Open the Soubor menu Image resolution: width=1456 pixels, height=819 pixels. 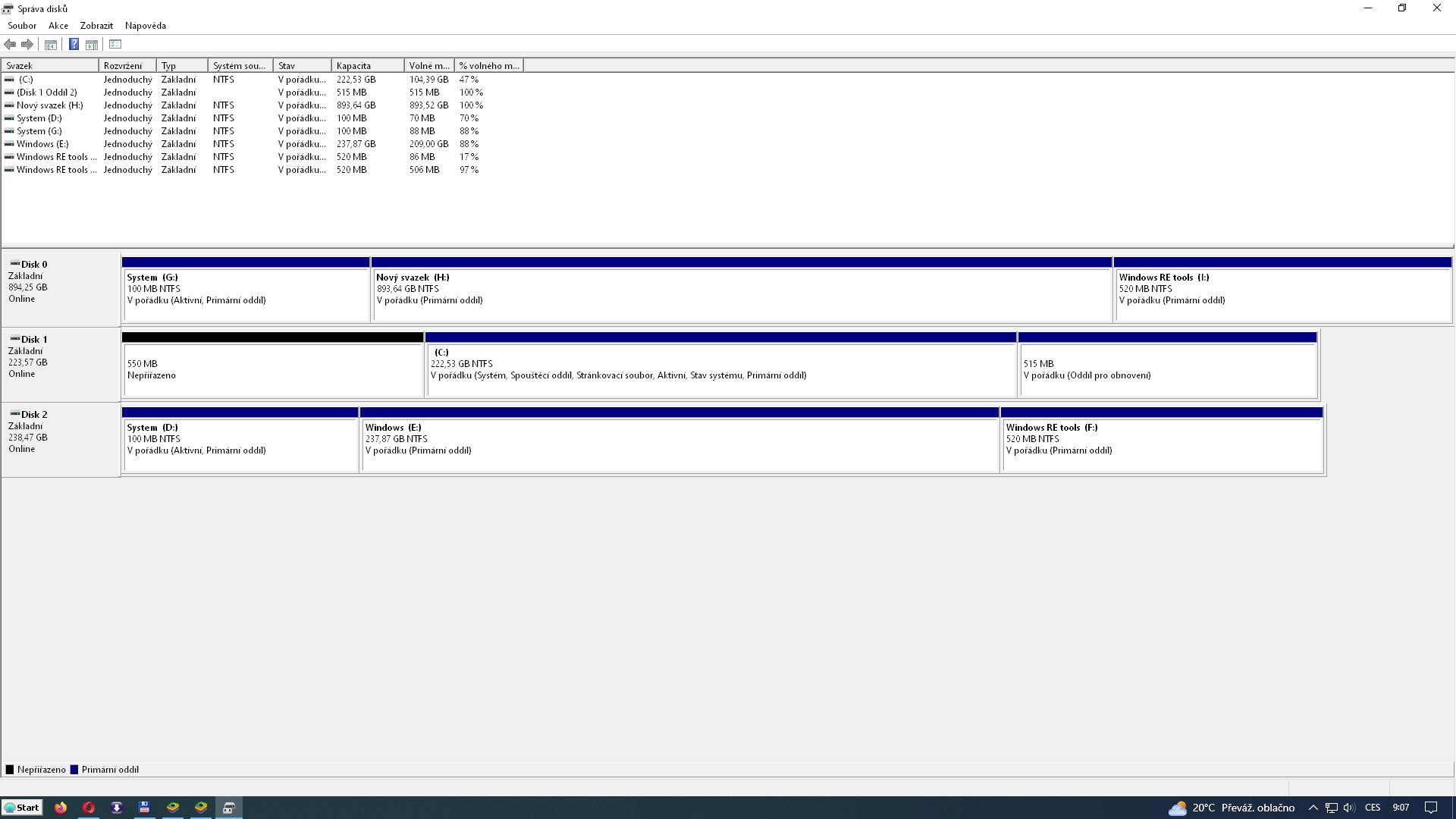click(22, 26)
